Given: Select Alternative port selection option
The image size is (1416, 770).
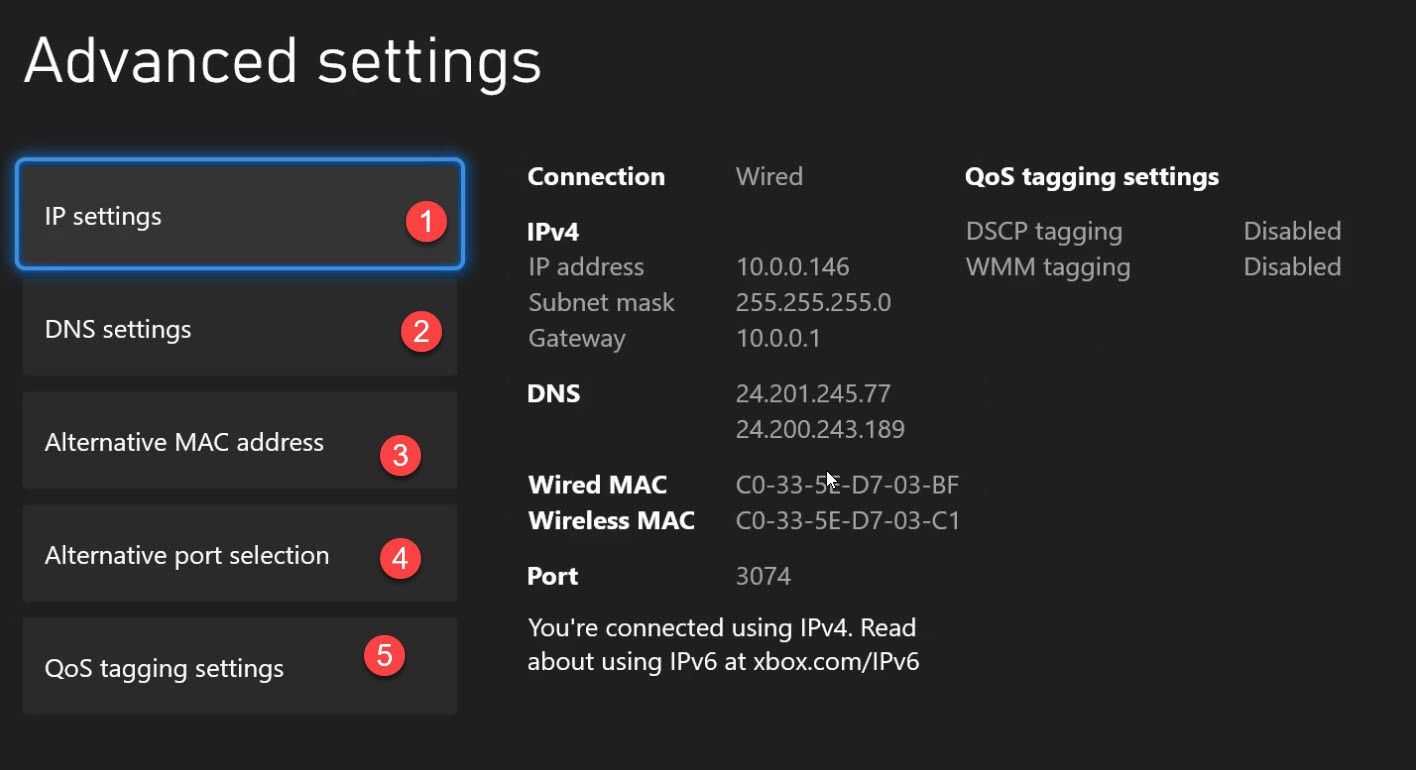Looking at the screenshot, I should 240,554.
